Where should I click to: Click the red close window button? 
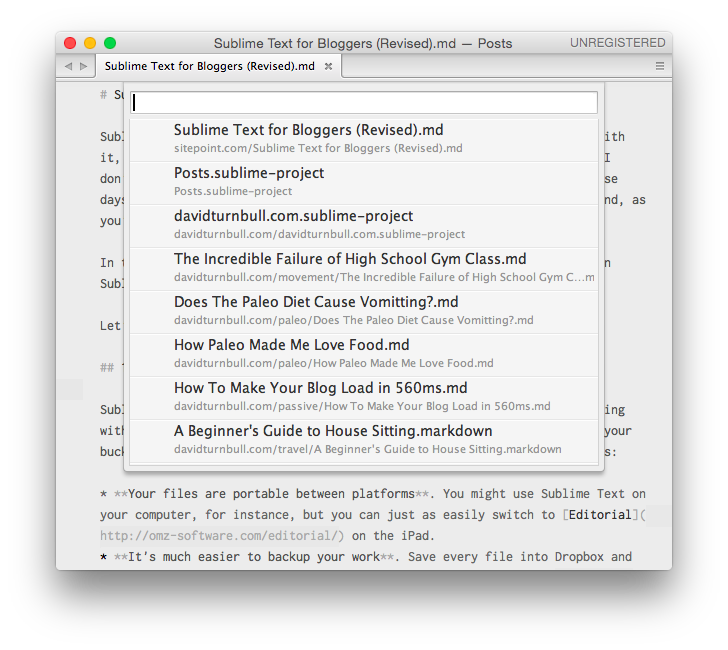click(70, 43)
